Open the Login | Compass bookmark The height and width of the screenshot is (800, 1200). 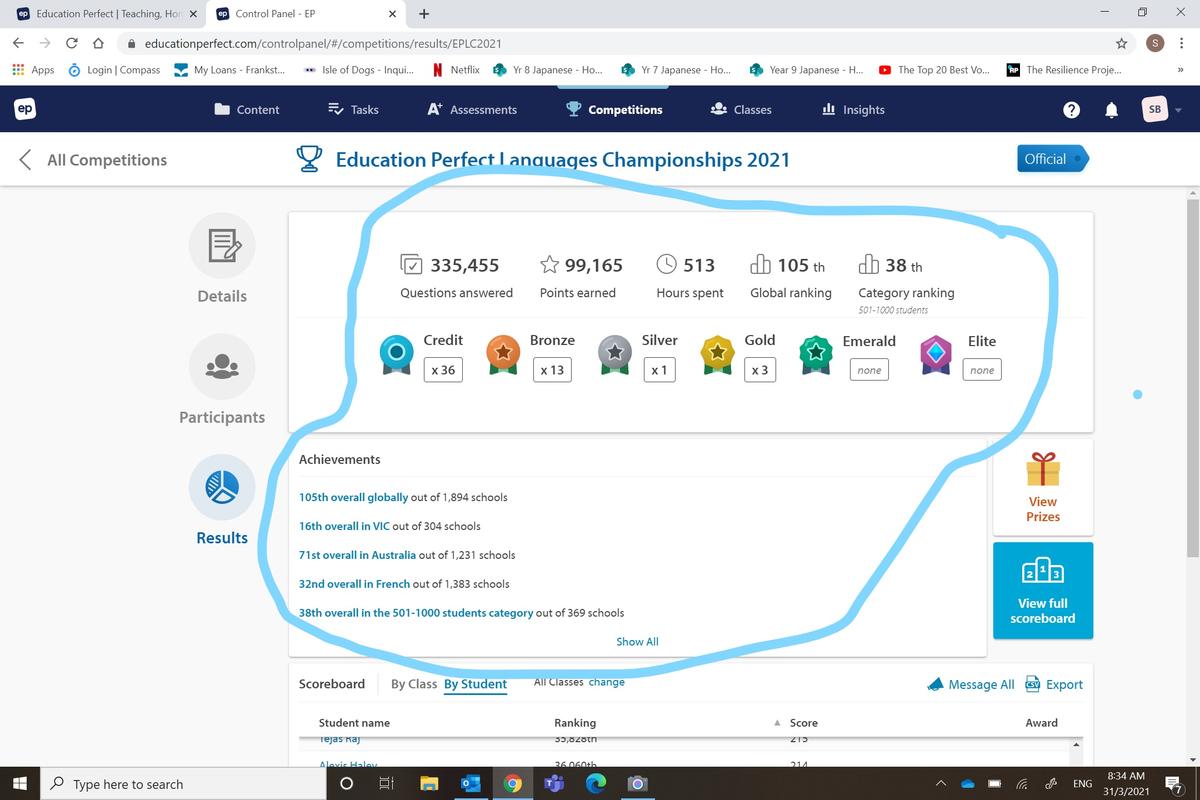click(115, 70)
